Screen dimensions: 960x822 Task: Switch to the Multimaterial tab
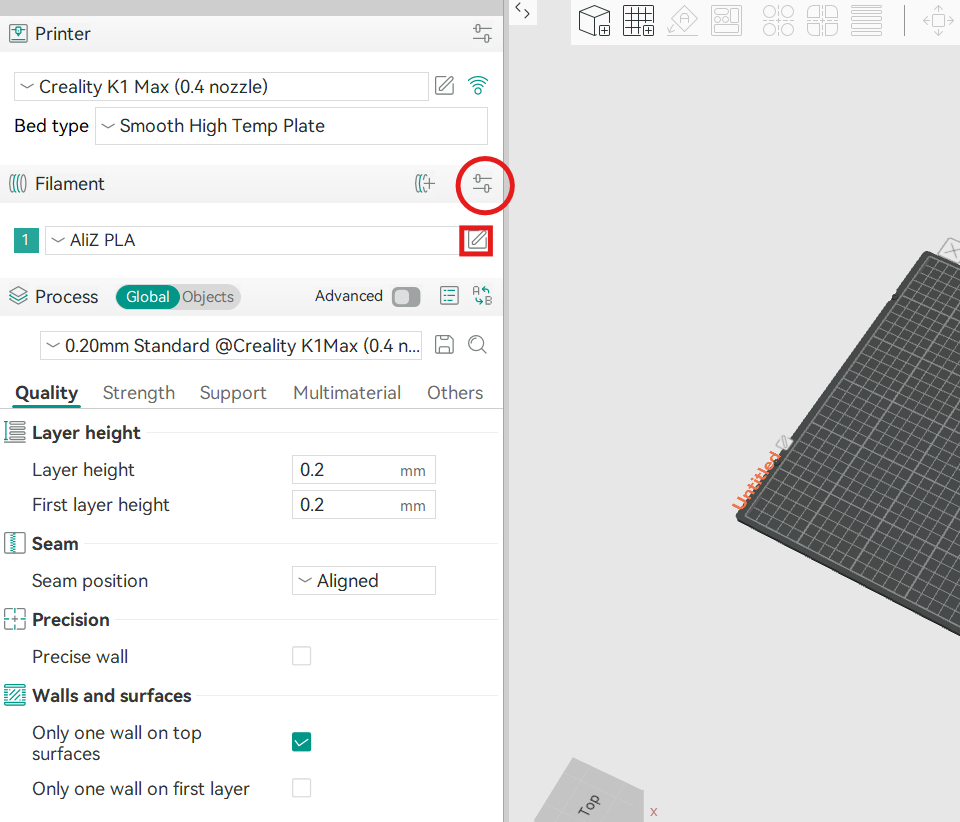(x=347, y=392)
